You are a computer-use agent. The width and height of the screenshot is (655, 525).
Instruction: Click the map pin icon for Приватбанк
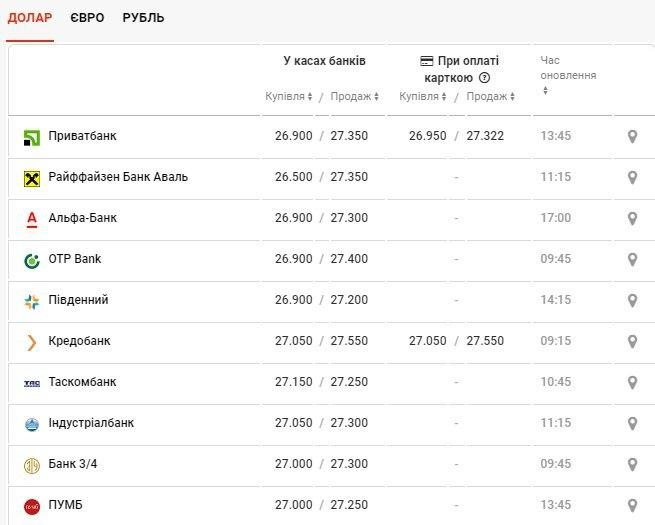pos(632,136)
